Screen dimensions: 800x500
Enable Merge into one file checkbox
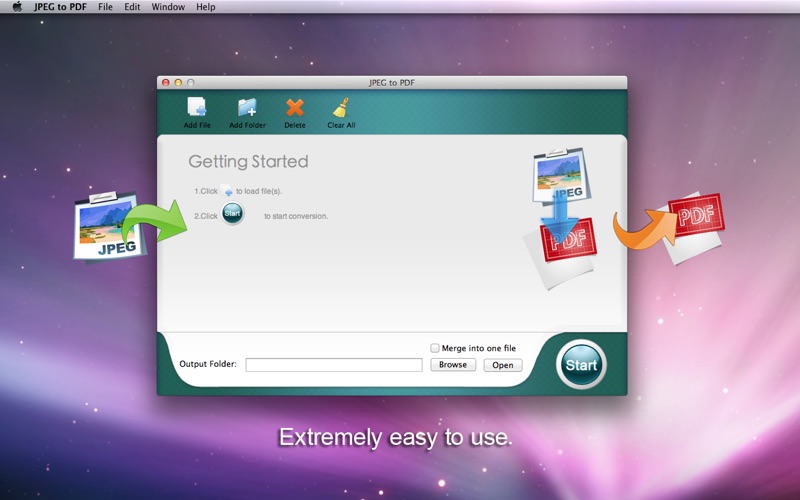coord(435,348)
